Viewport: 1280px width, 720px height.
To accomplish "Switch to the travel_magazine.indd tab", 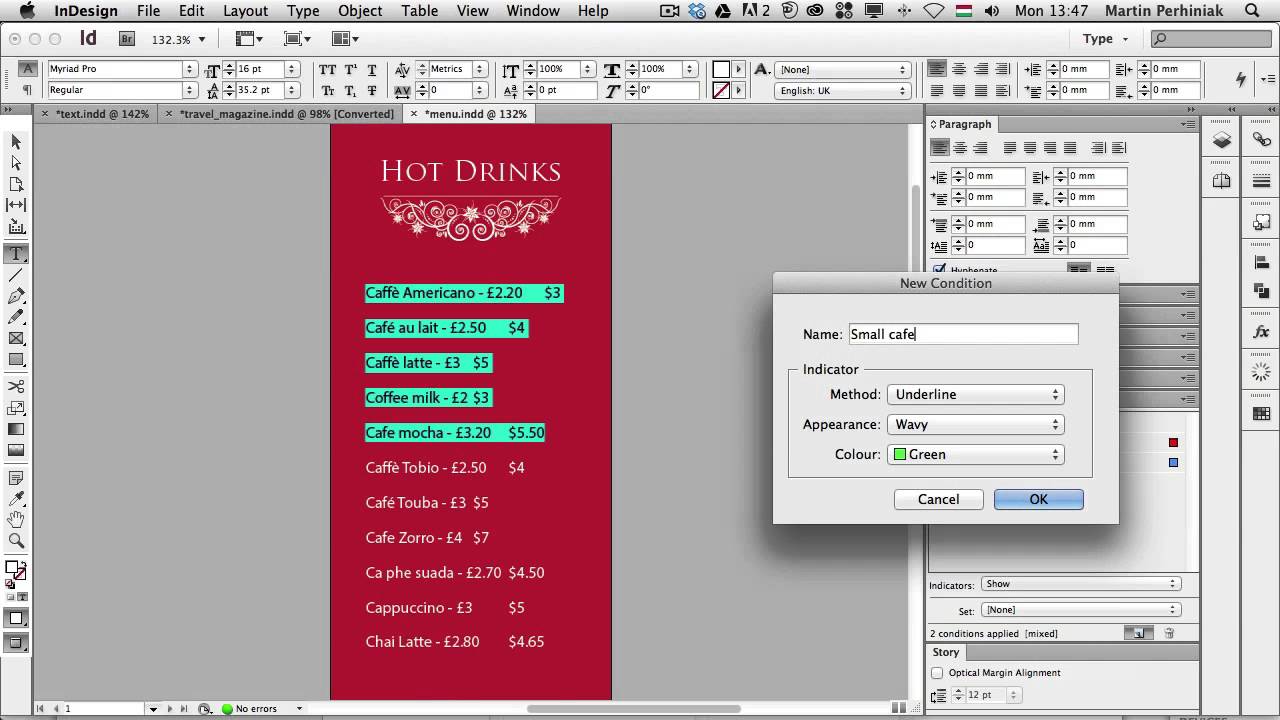I will (286, 114).
